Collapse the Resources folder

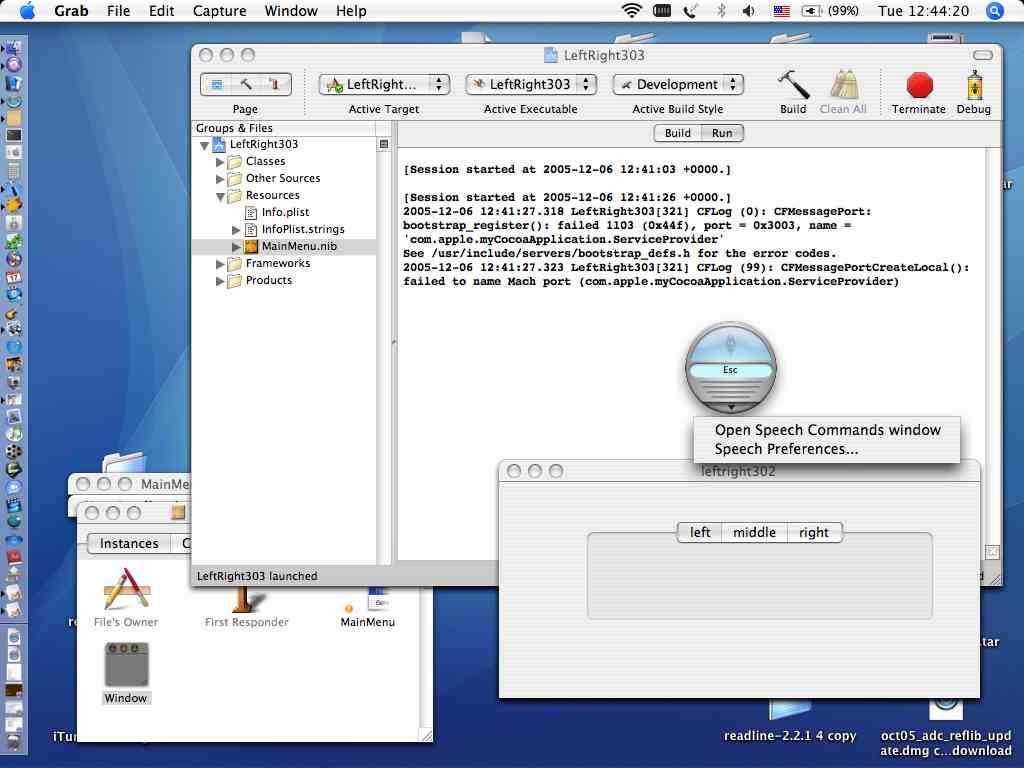[x=220, y=196]
